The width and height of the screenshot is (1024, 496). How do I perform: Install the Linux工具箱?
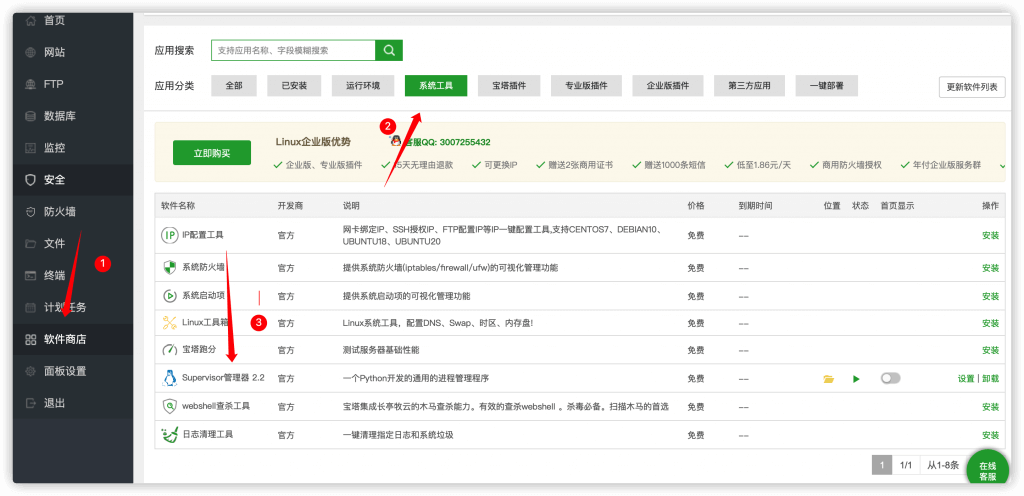click(990, 323)
